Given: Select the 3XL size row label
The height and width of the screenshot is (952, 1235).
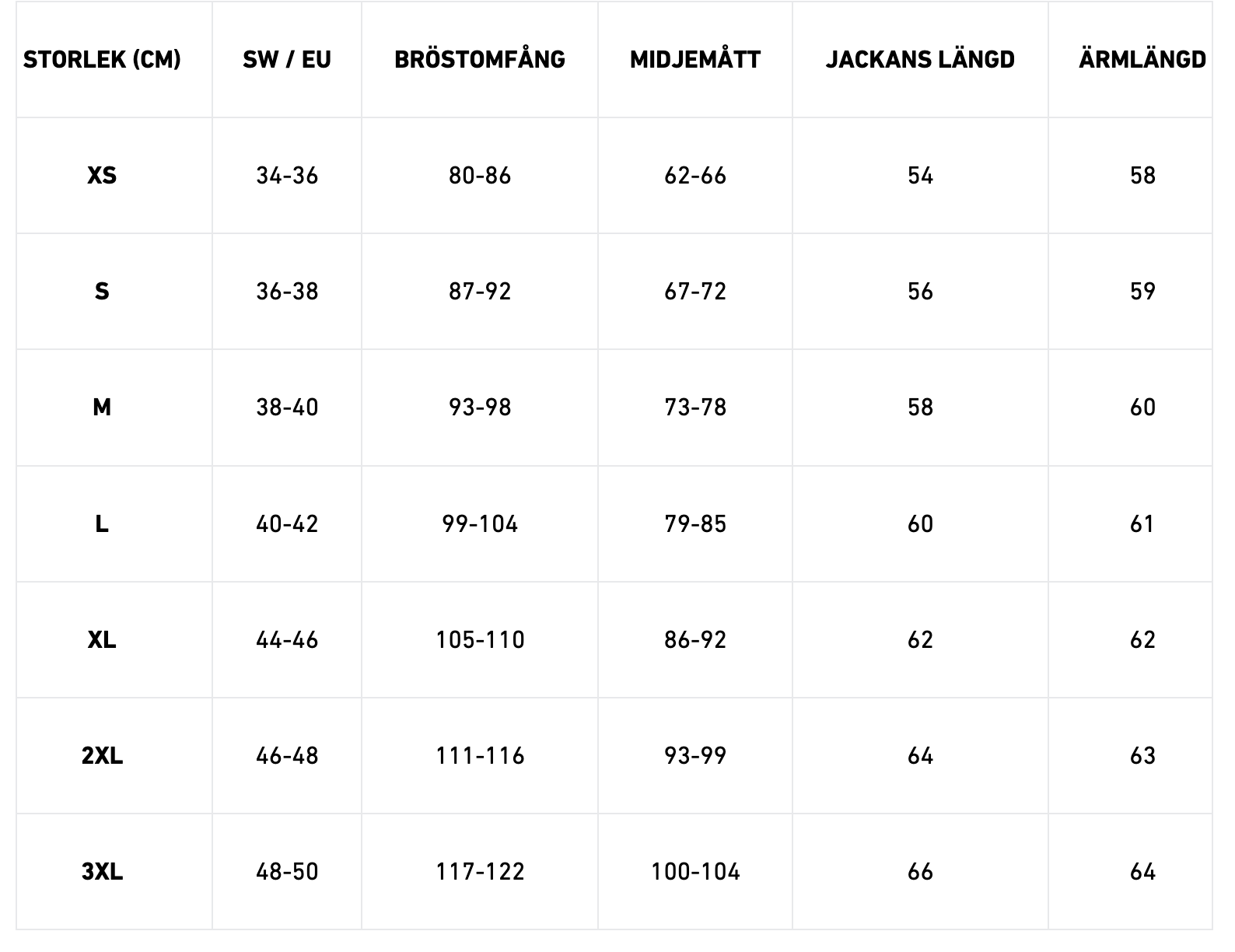Looking at the screenshot, I should click(x=102, y=872).
